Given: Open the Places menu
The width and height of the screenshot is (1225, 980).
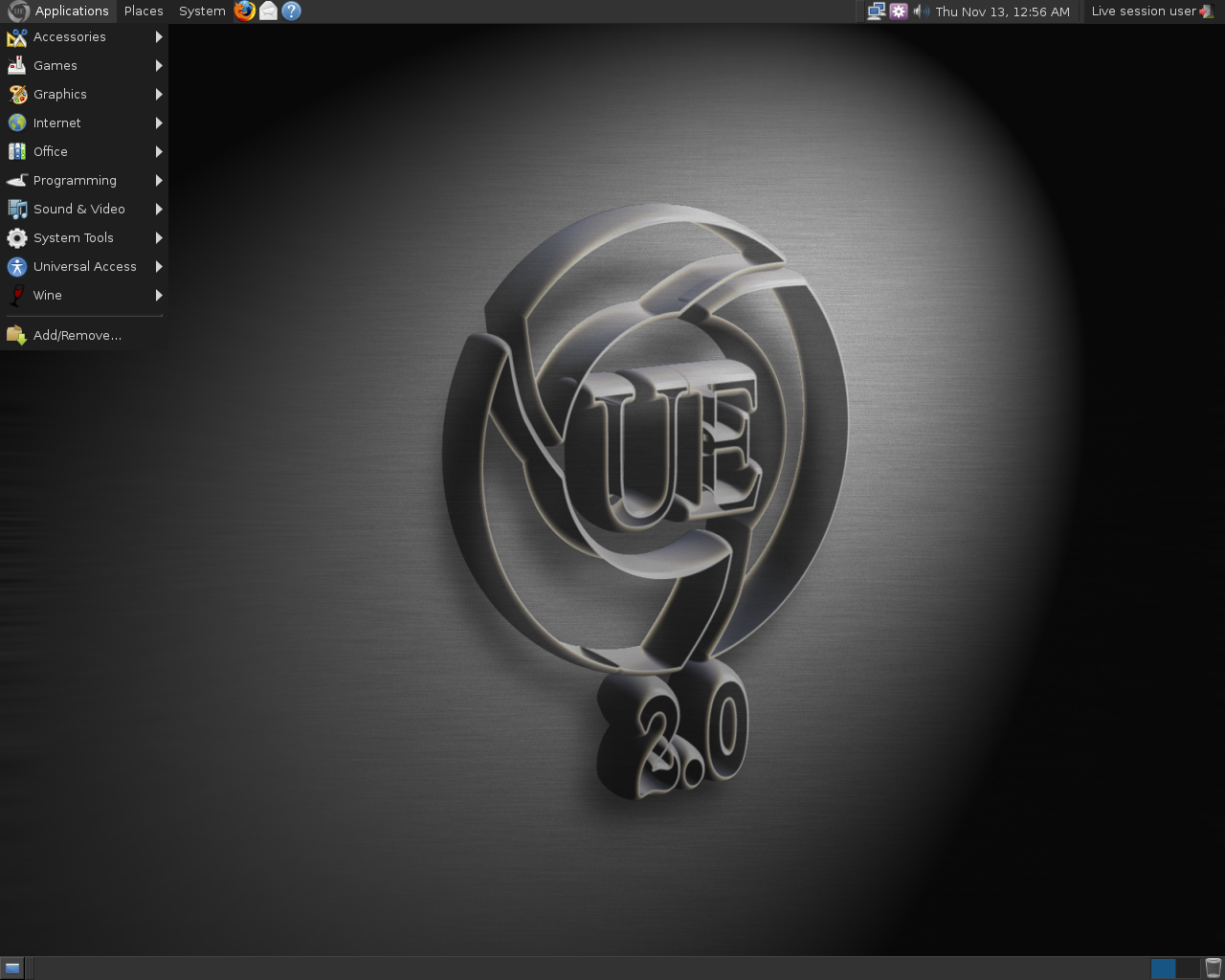Looking at the screenshot, I should (x=144, y=11).
